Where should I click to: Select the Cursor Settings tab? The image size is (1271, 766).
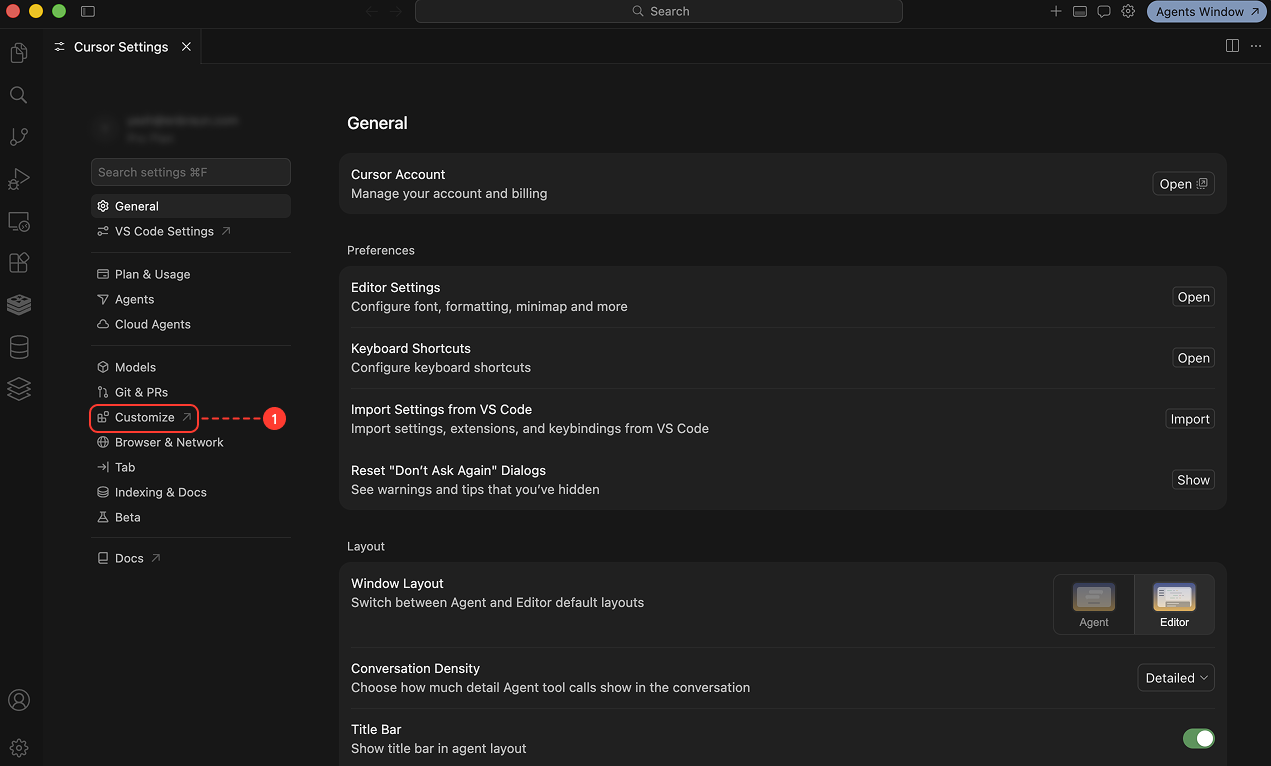coord(121,47)
